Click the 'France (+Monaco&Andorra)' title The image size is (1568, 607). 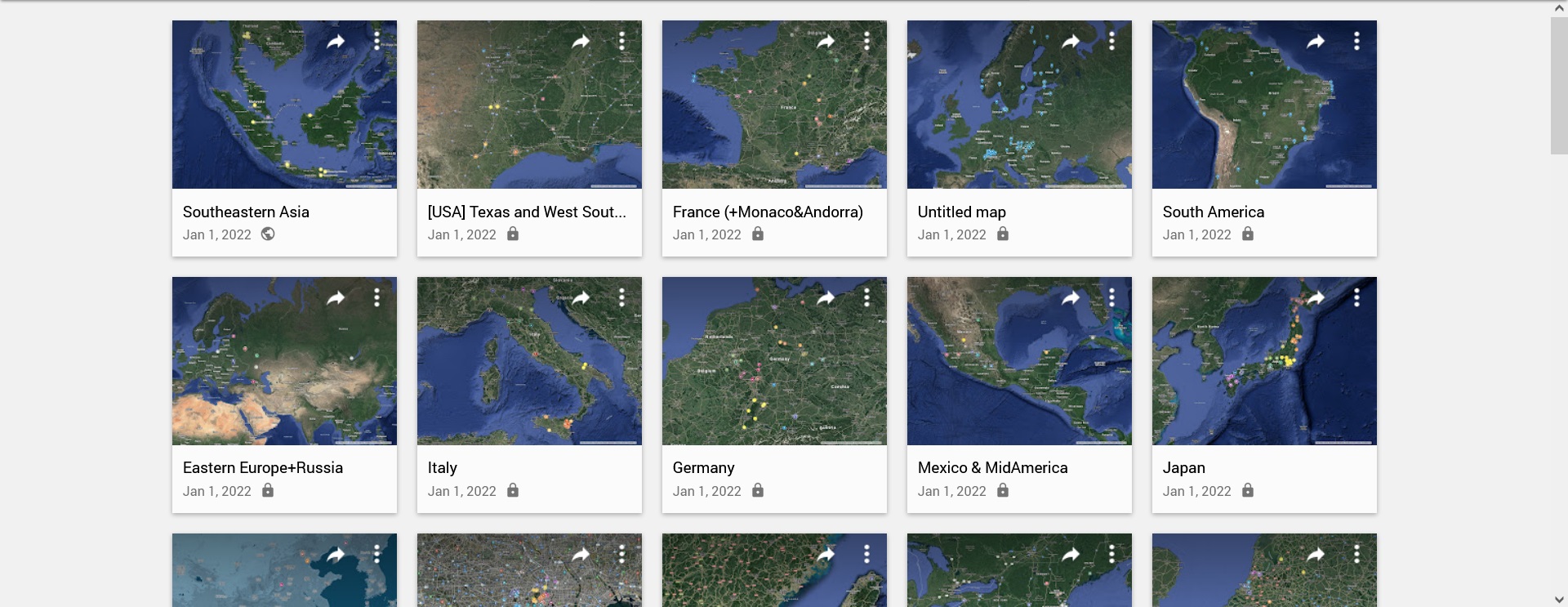coord(768,212)
